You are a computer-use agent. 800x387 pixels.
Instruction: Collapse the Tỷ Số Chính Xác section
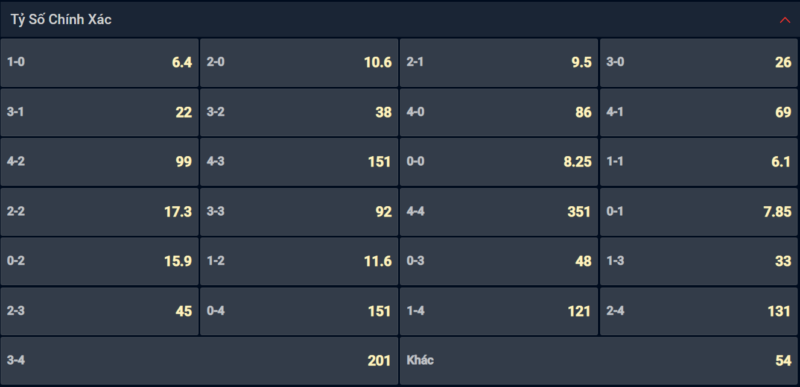785,20
